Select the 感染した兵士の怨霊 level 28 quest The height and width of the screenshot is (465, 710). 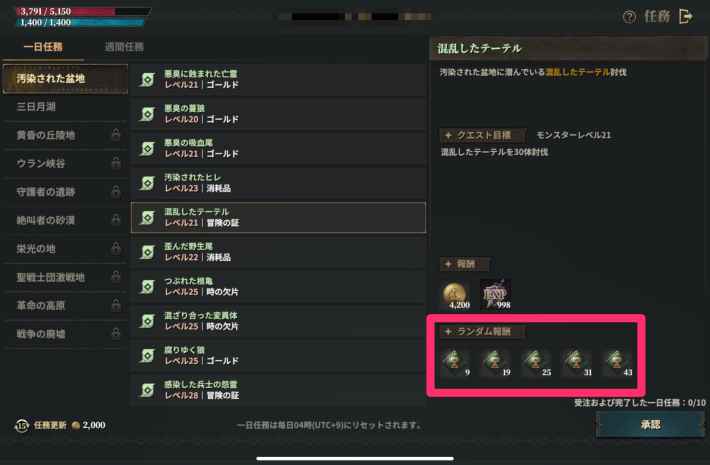click(278, 390)
